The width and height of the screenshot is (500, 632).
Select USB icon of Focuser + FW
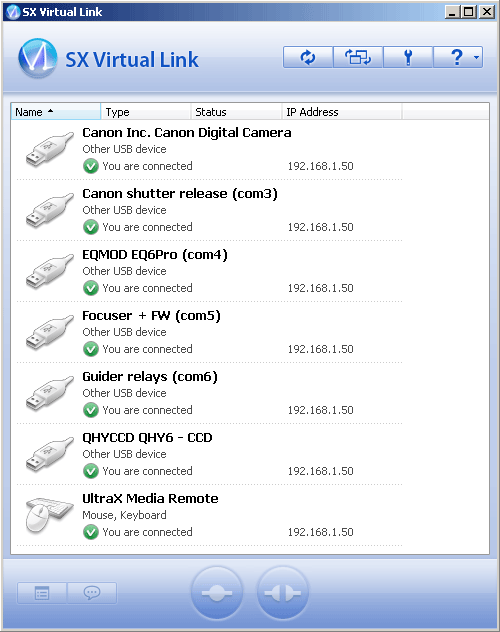point(50,332)
